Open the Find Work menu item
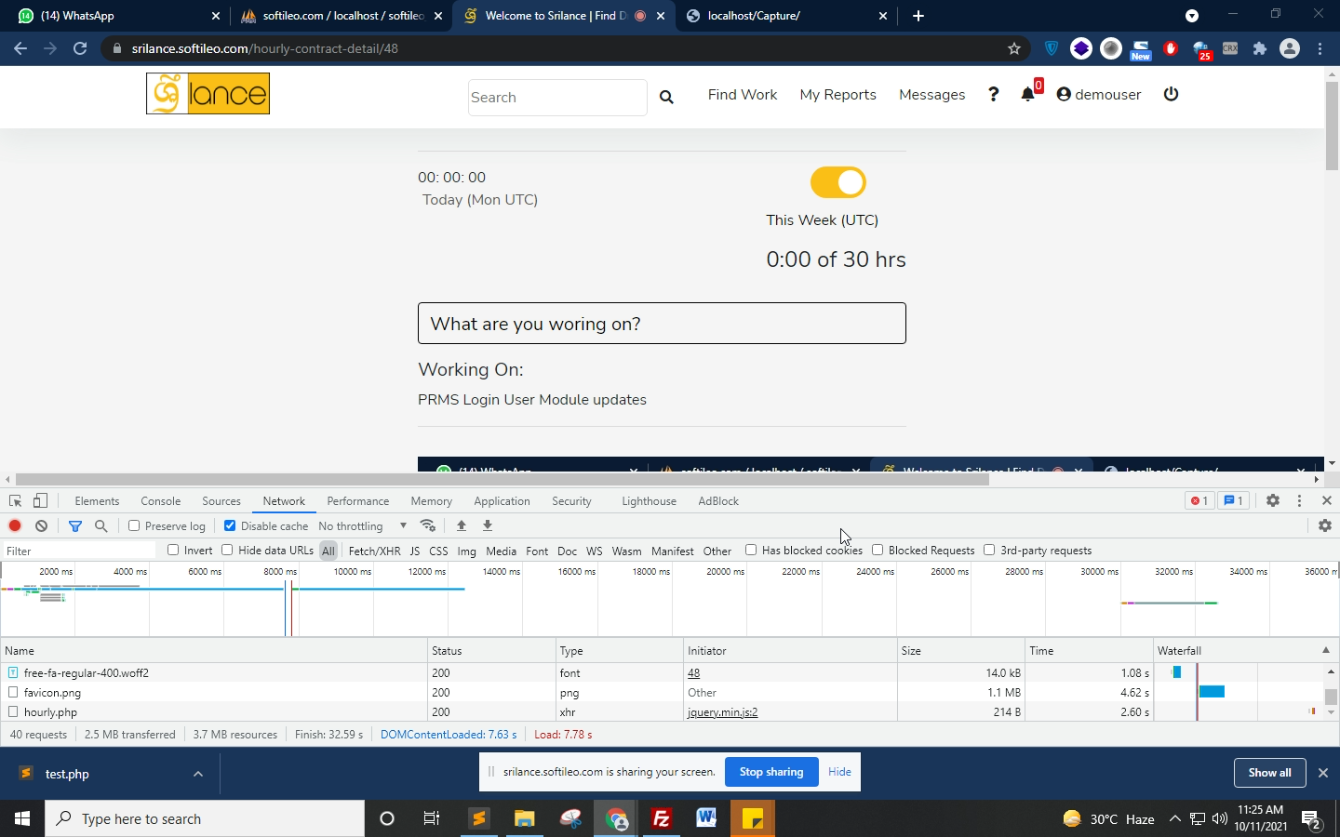The width and height of the screenshot is (1340, 837). coord(742,95)
